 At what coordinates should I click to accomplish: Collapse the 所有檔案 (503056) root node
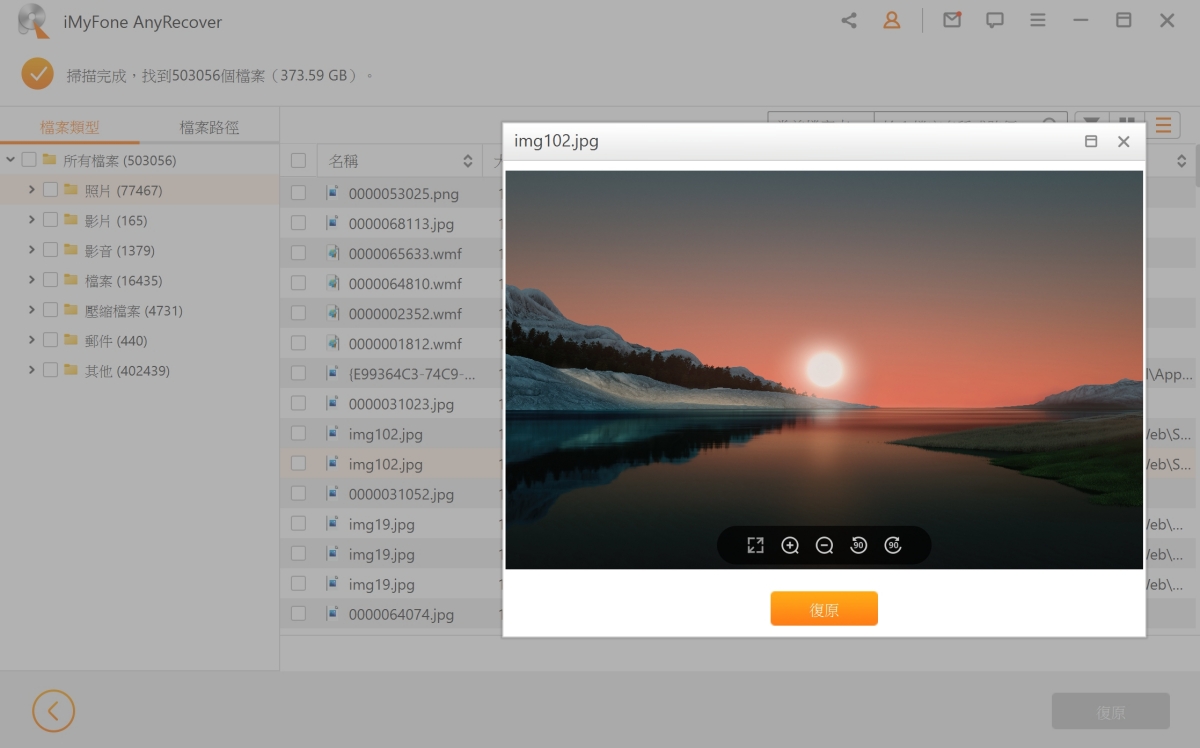10,160
